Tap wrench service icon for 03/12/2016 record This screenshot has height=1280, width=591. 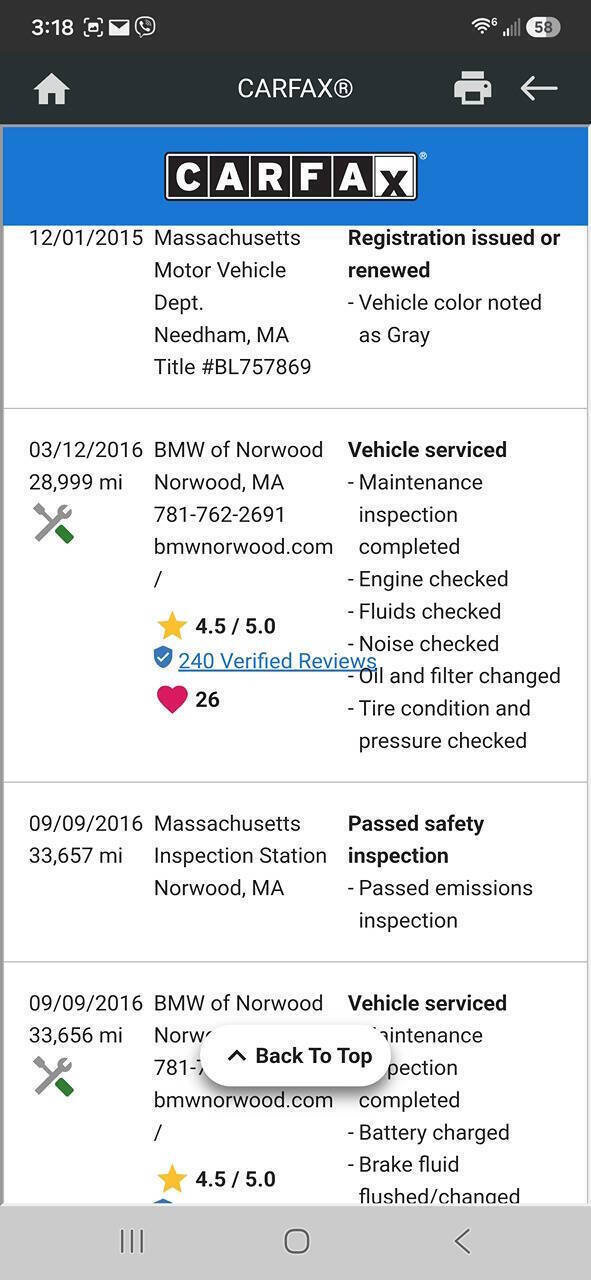pos(53,523)
